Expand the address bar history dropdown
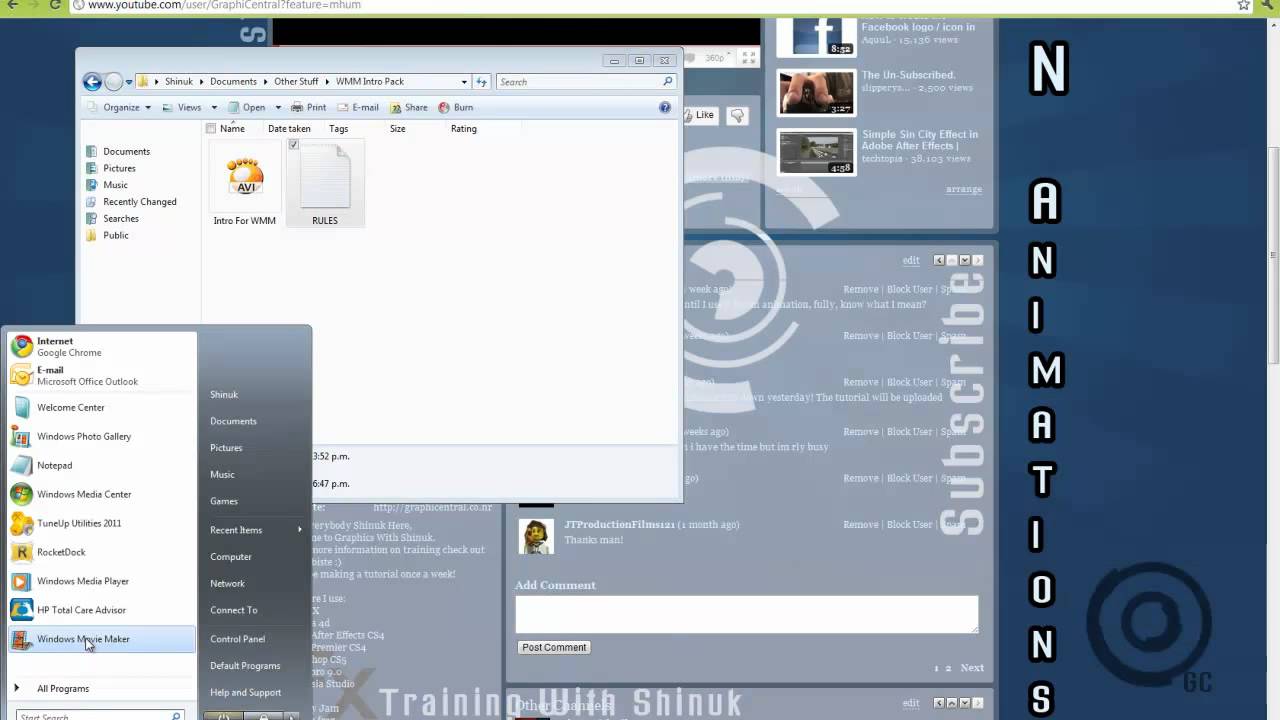This screenshot has width=1280, height=720. click(x=464, y=82)
